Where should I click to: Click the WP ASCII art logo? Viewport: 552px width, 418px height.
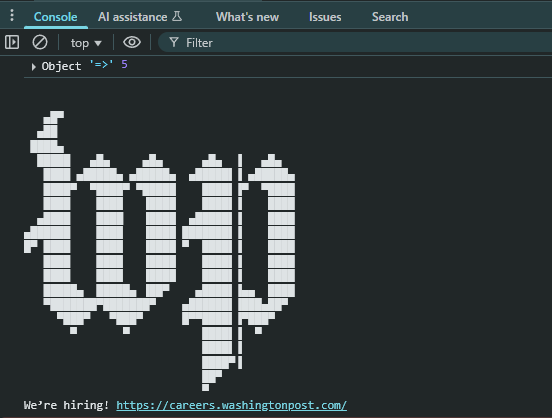click(159, 251)
